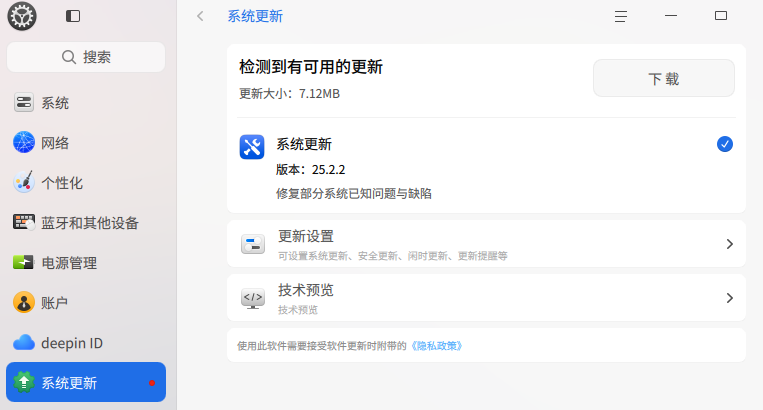Open the 隐私政策 link
763x410 pixels.
[x=436, y=346]
